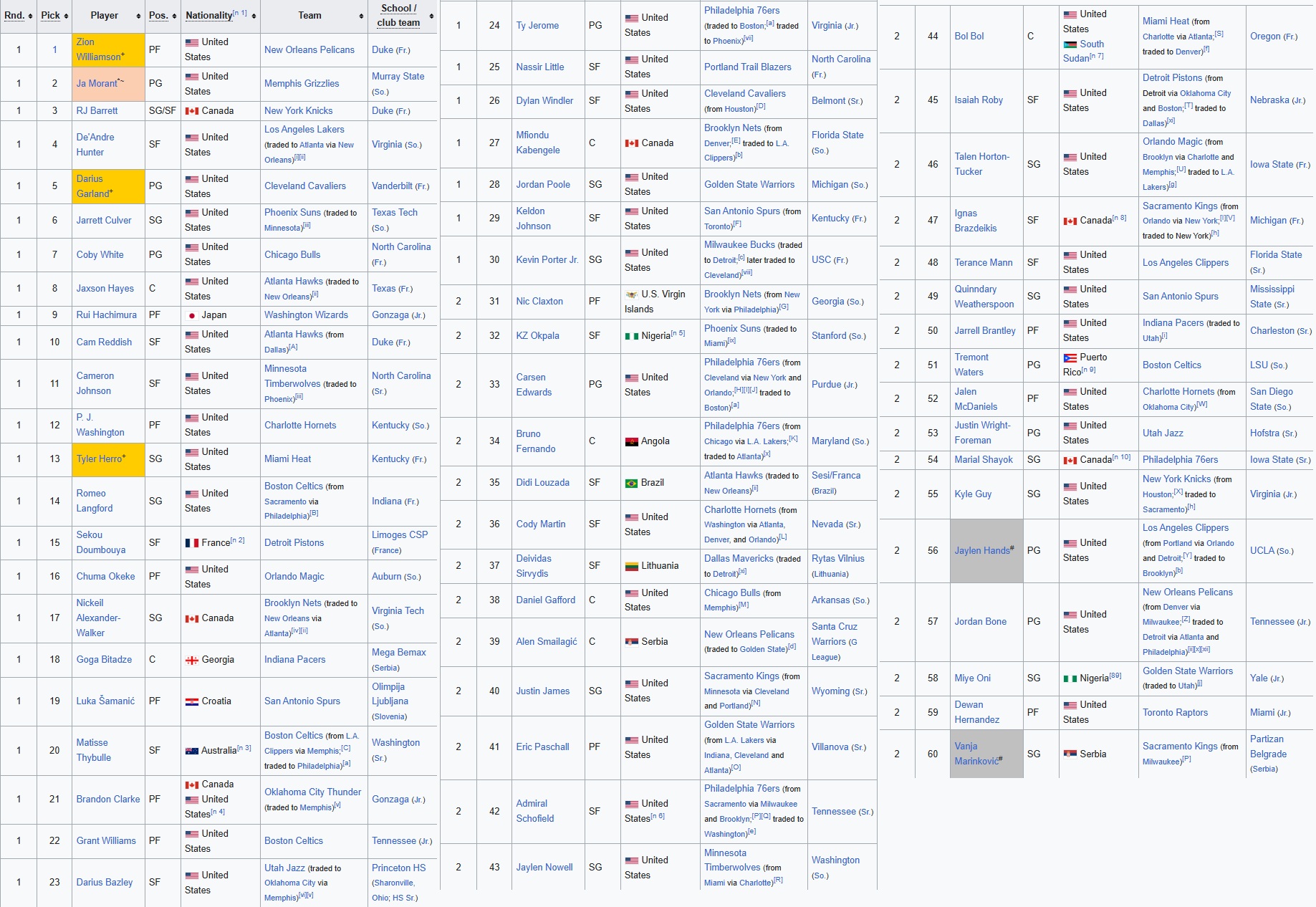1316x907 pixels.
Task: Sort by Nationality using header sort arrows
Action: [x=254, y=16]
